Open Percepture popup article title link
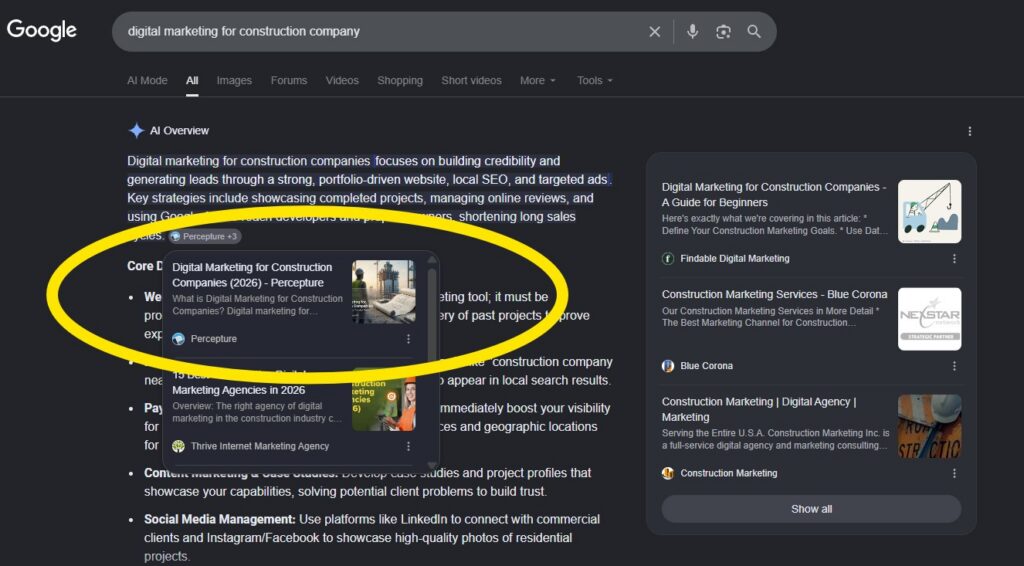The image size is (1024, 566). coord(252,275)
